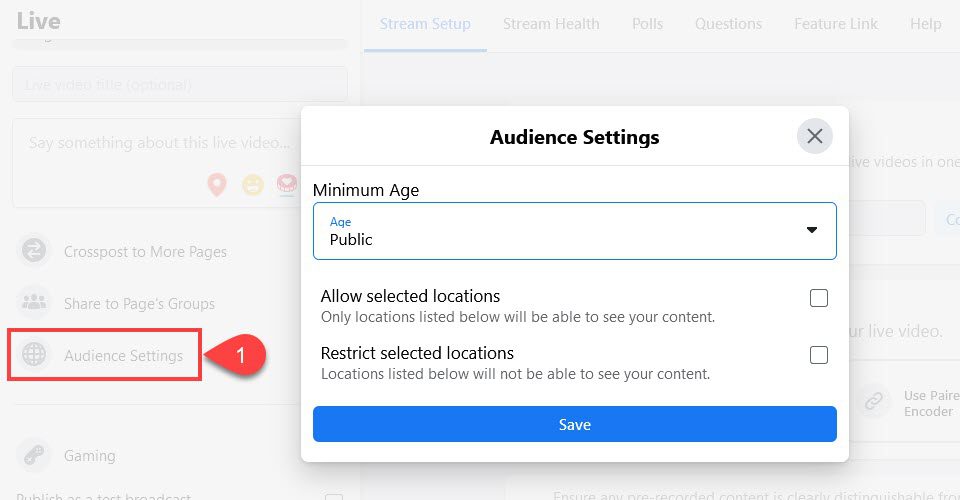Switch to the Stream Setup tab

(425, 24)
